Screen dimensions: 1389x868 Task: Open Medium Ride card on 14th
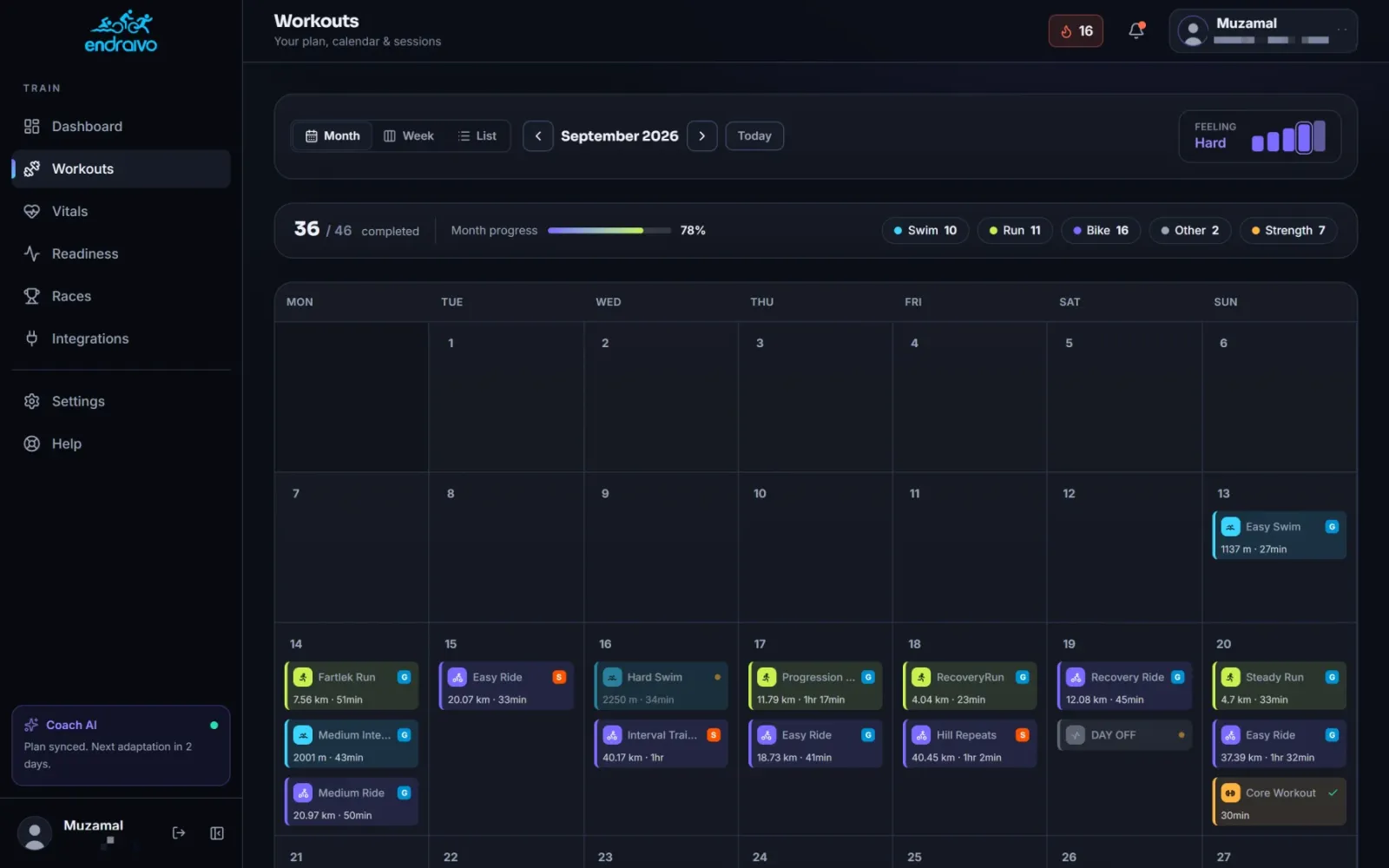pyautogui.click(x=352, y=802)
